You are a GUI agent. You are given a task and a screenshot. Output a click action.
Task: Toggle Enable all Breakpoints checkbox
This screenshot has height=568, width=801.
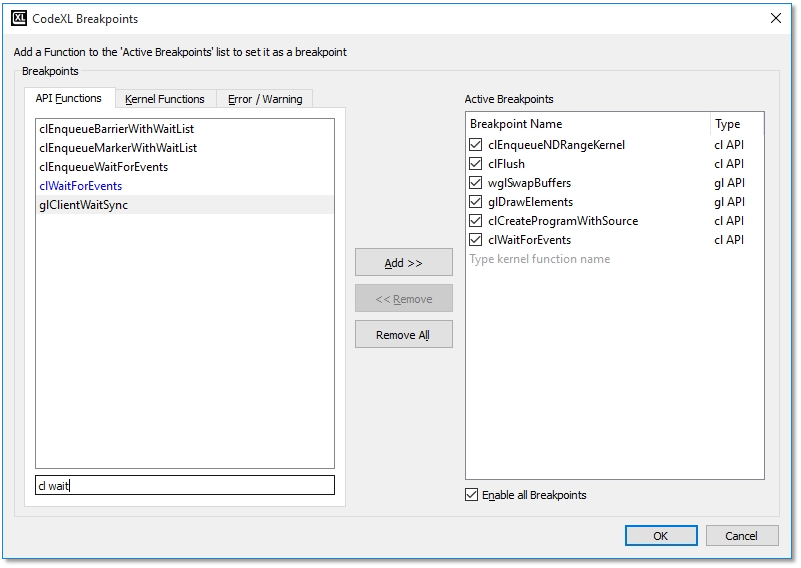472,494
